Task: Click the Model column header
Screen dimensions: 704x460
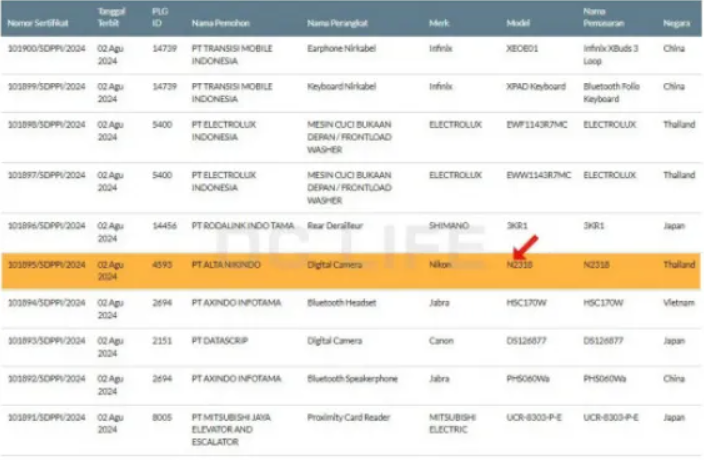Action: click(518, 23)
